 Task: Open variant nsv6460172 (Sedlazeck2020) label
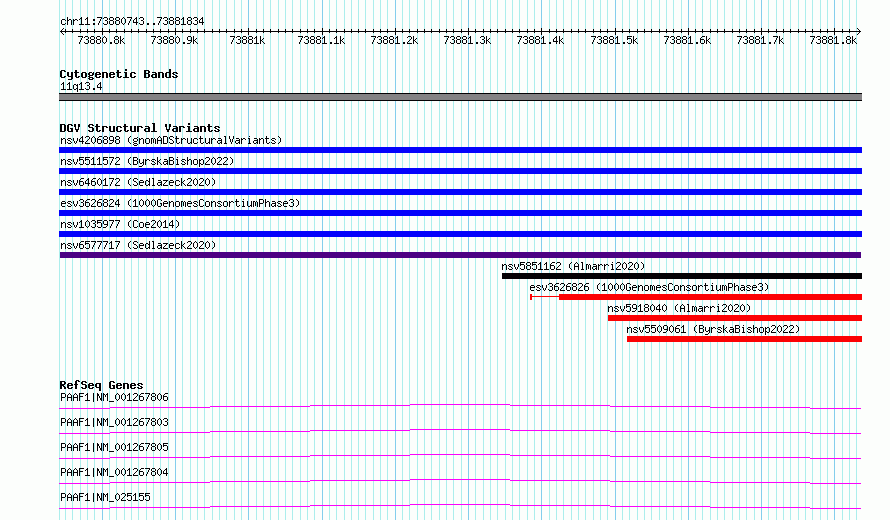click(138, 182)
